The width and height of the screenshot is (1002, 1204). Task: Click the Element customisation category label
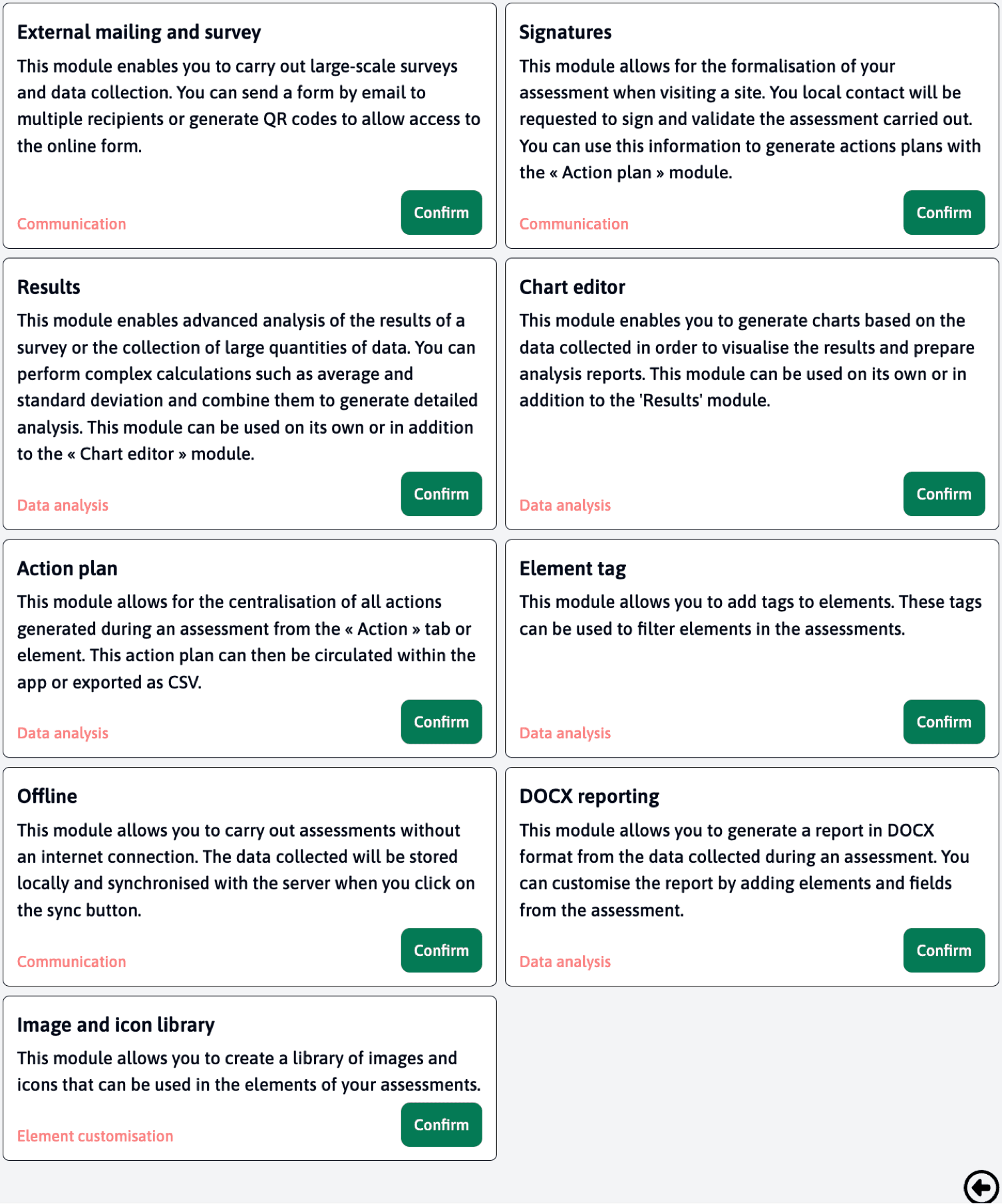[x=95, y=1136]
